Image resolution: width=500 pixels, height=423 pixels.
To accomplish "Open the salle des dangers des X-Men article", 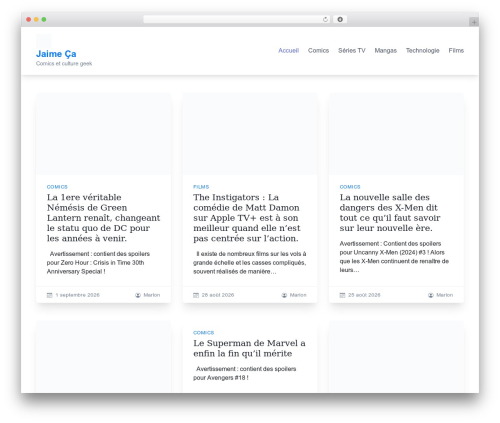I will (390, 213).
